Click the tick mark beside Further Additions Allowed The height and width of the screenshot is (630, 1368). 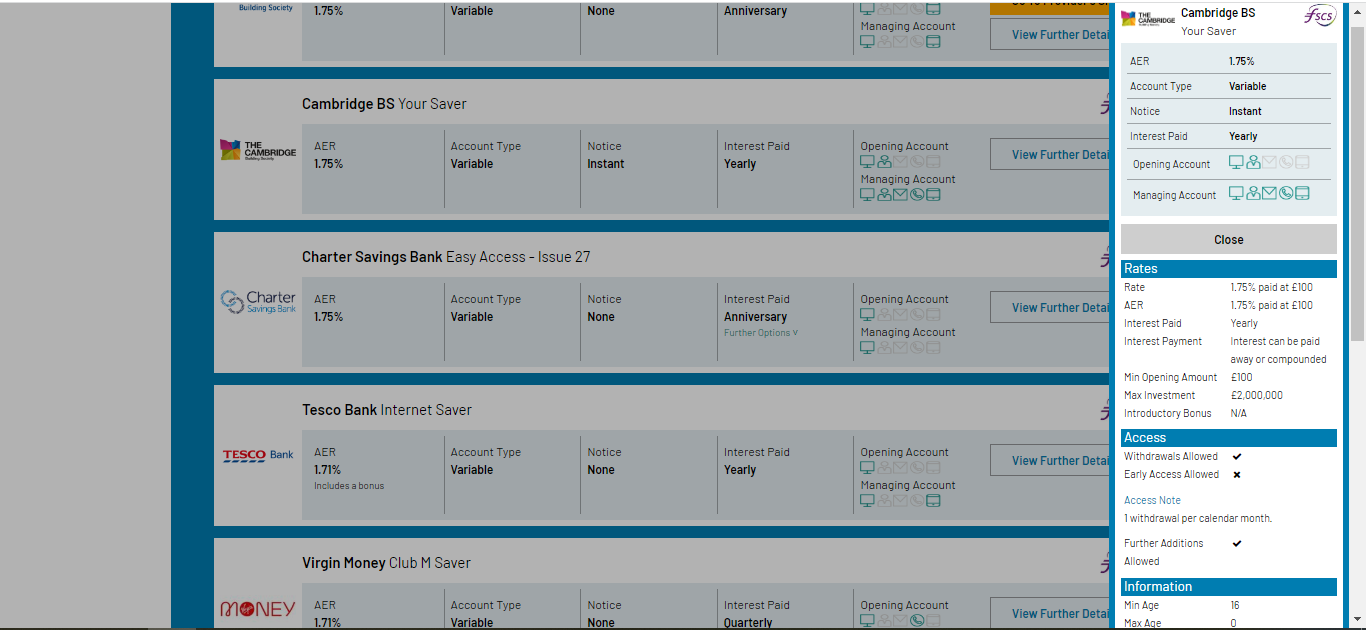pos(1237,543)
